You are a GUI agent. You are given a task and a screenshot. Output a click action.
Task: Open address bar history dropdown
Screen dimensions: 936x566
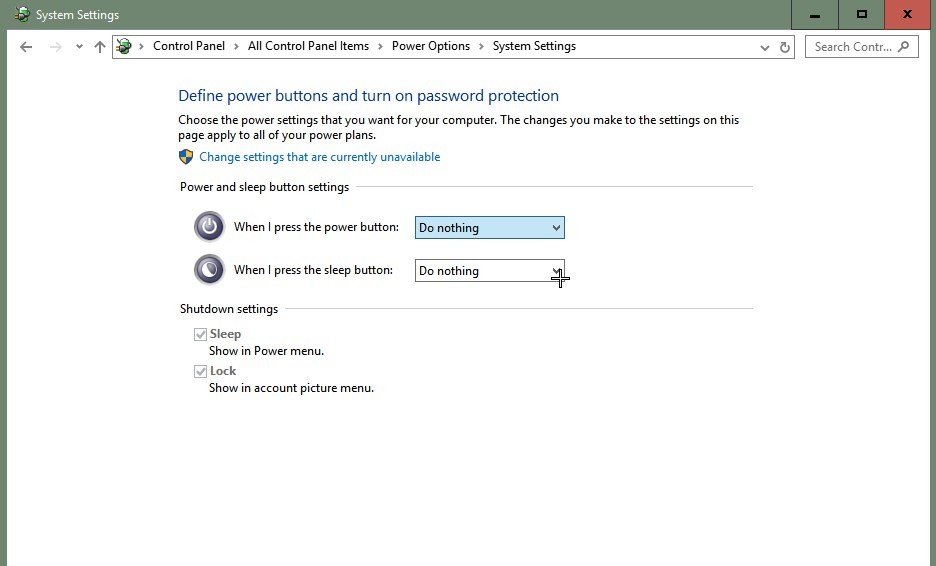[x=765, y=47]
